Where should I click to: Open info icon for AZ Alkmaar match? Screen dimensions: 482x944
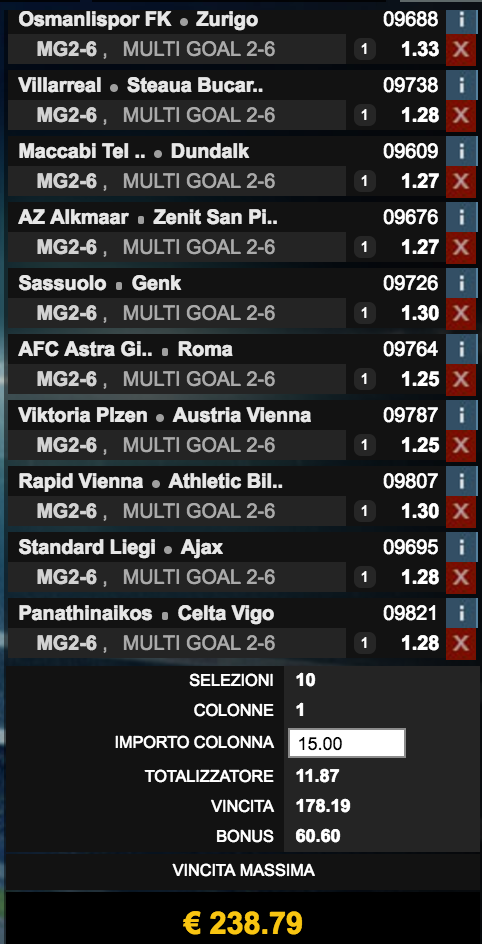462,217
